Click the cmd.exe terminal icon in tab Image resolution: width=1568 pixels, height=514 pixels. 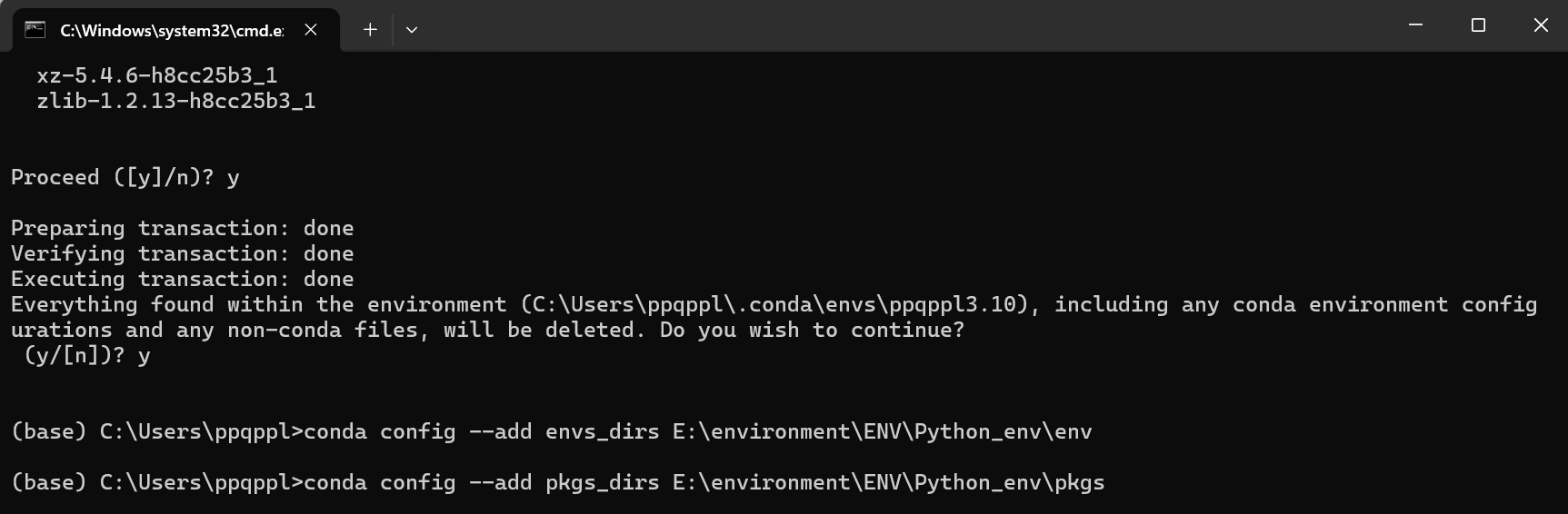pyautogui.click(x=35, y=30)
